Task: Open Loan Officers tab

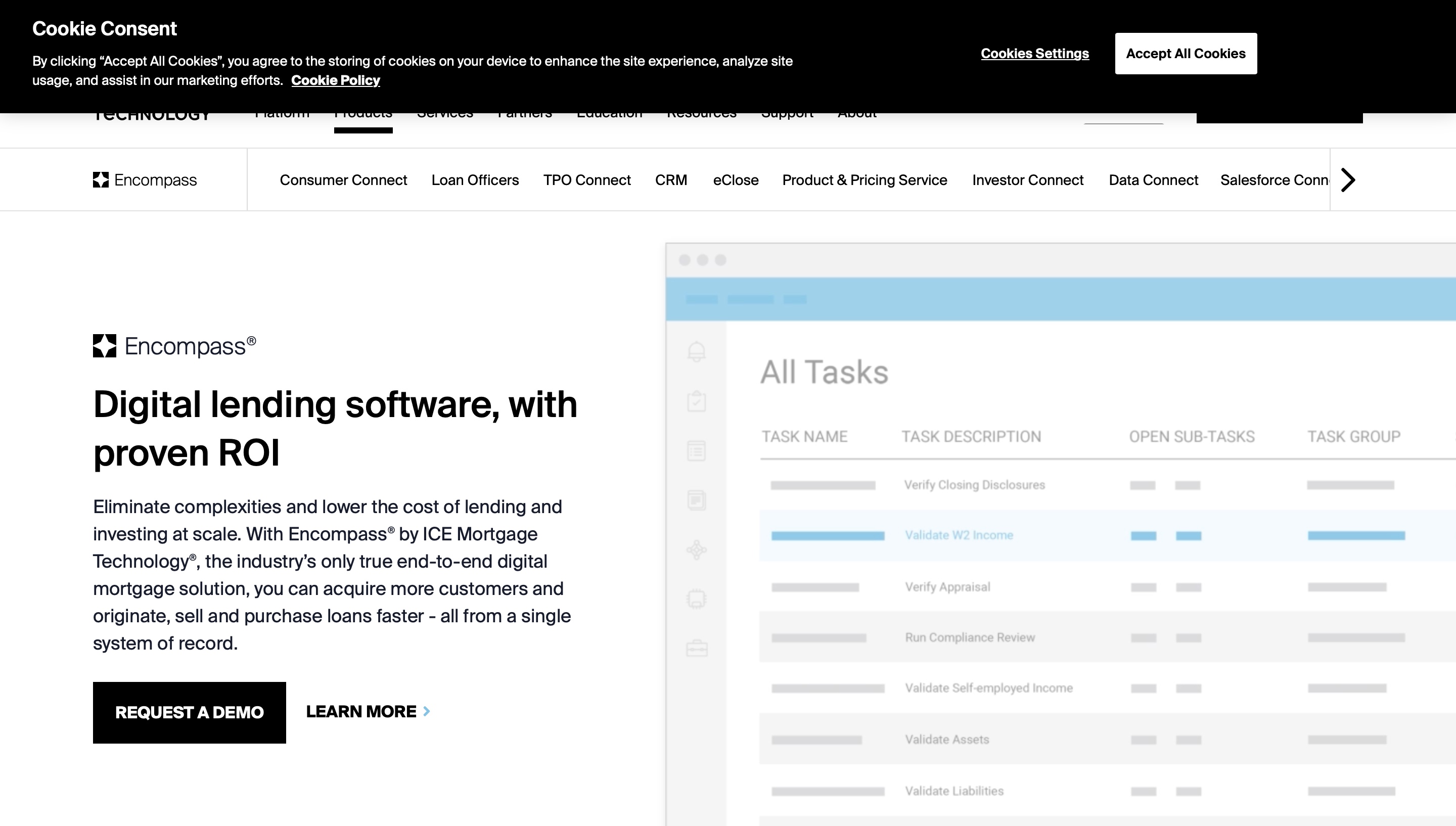Action: 475,180
